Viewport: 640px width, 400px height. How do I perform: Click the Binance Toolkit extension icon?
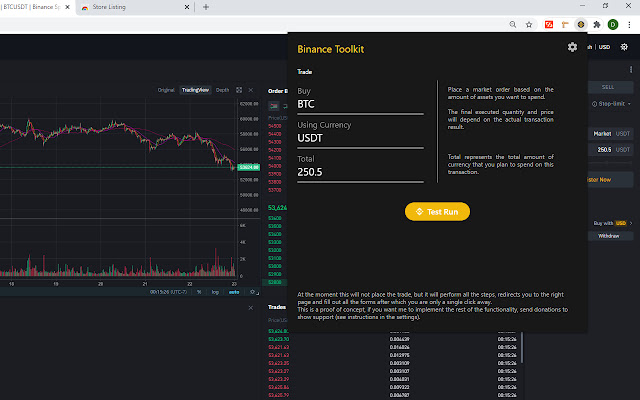coord(580,23)
